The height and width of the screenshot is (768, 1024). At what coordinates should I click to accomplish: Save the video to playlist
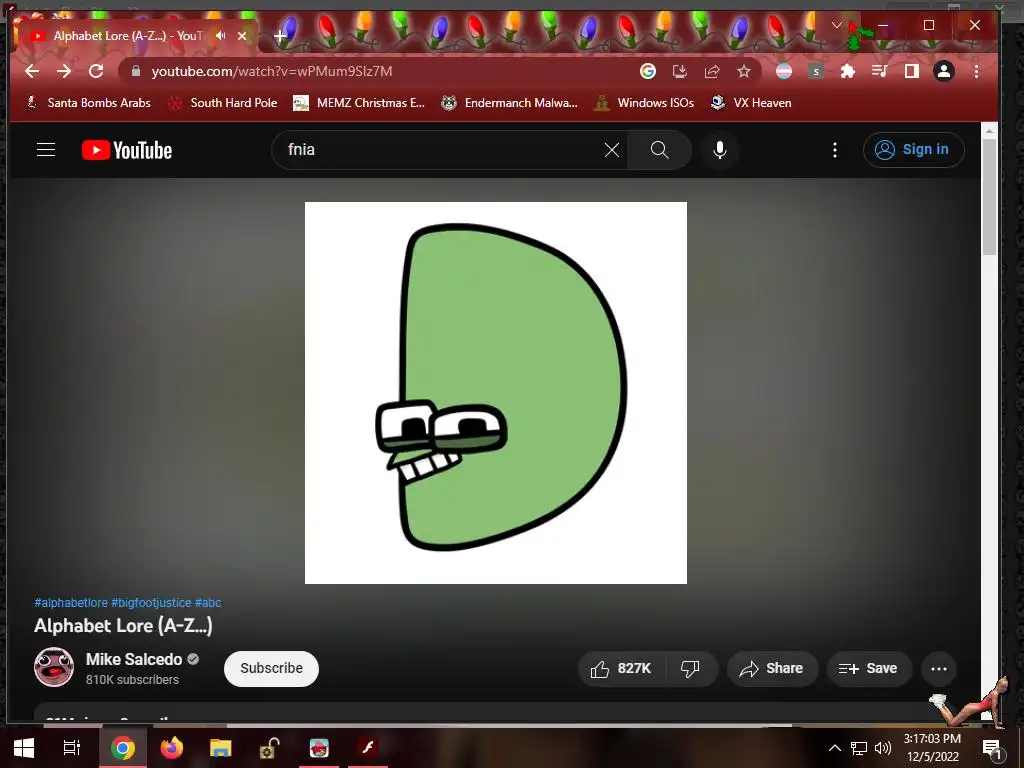point(869,669)
